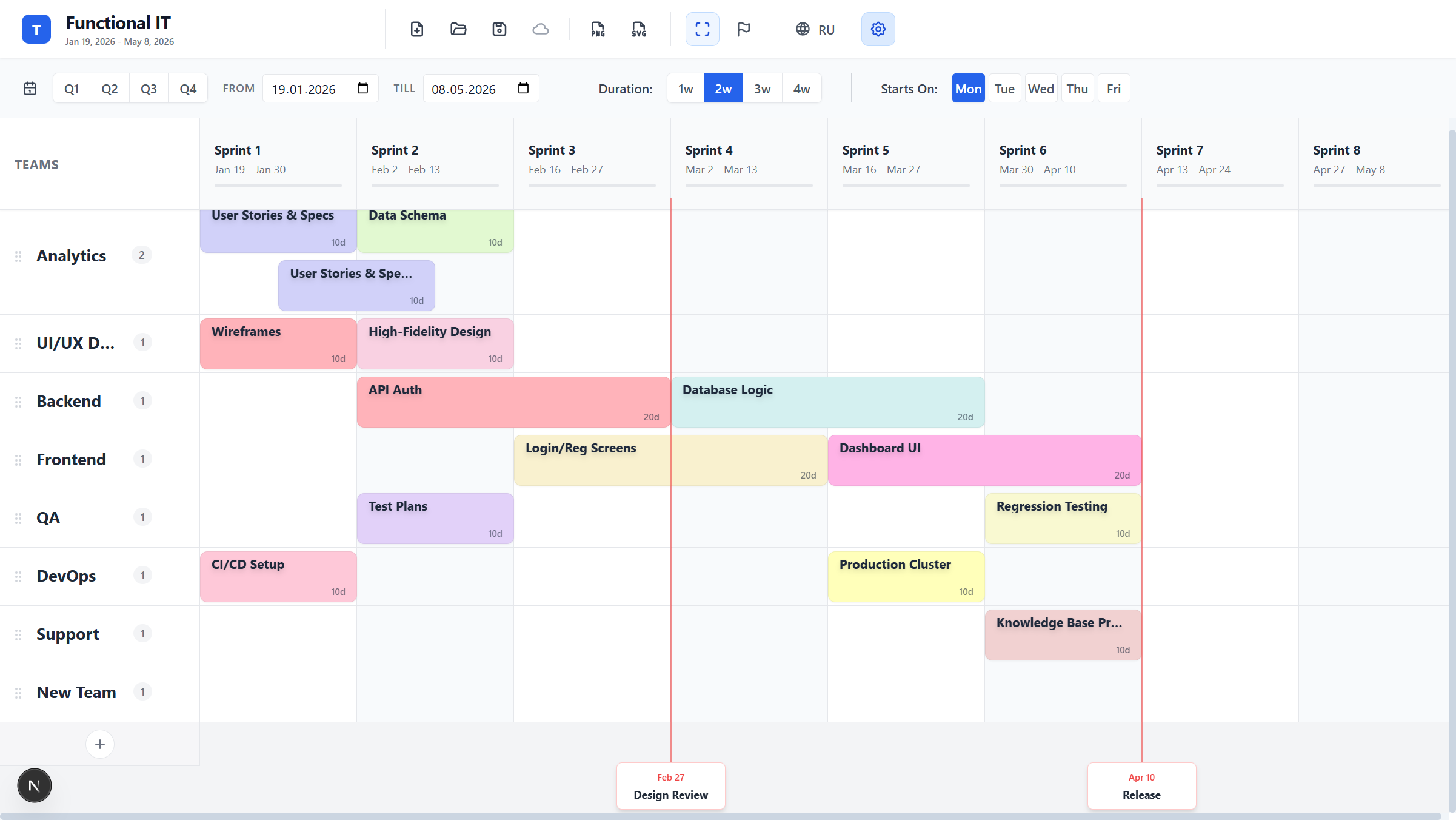This screenshot has height=820, width=1456.
Task: Set sprint duration to 1w
Action: tap(686, 89)
